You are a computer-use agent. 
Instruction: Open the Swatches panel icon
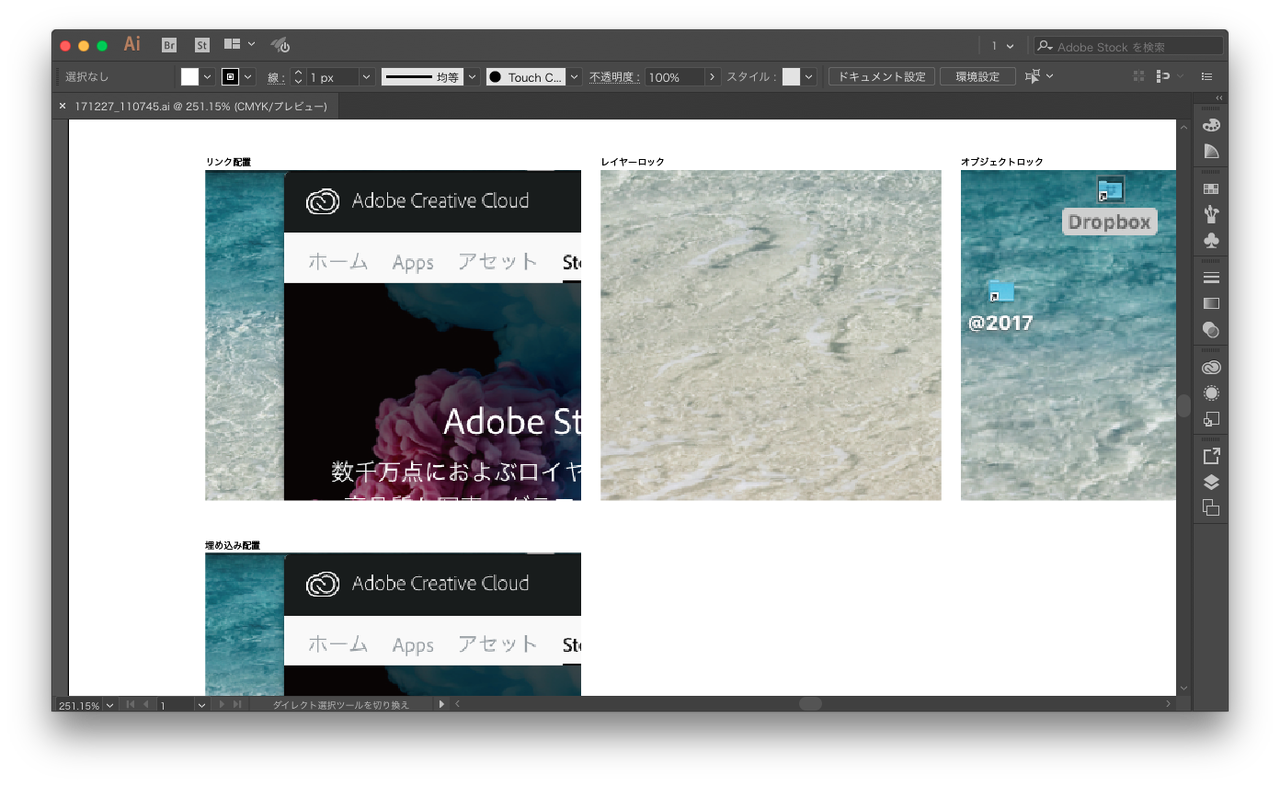[x=1211, y=189]
